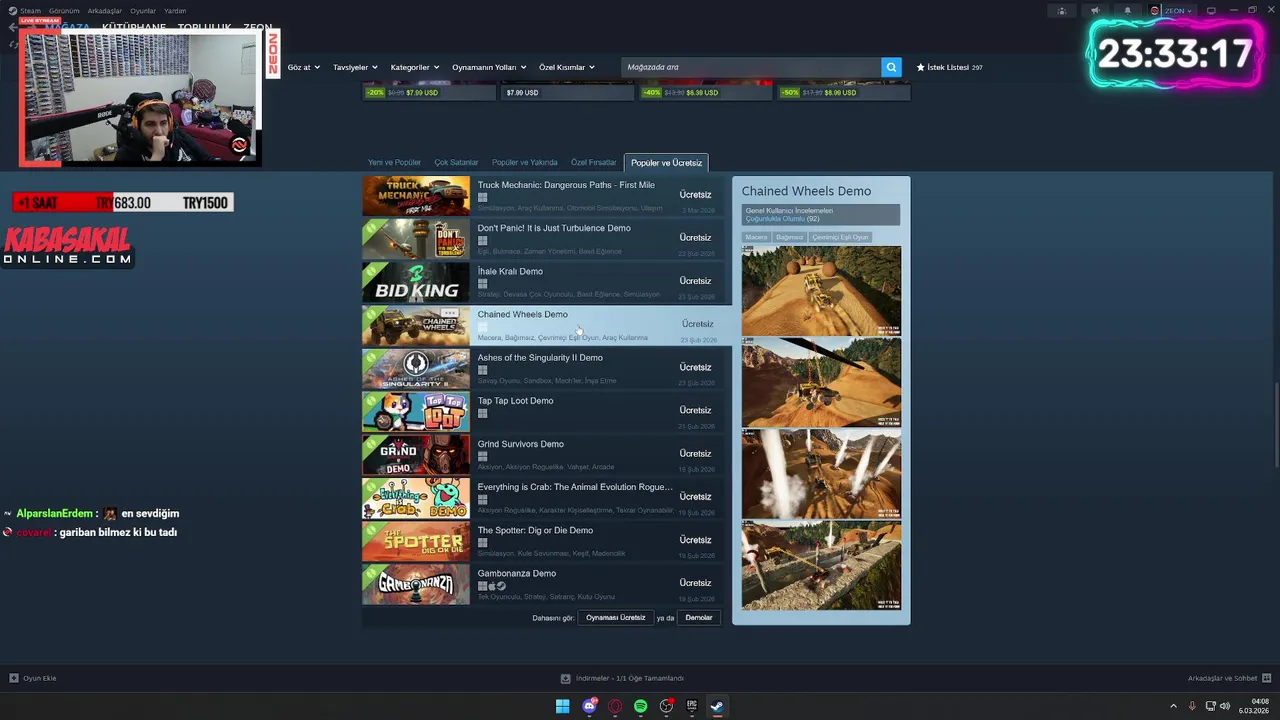Image resolution: width=1280 pixels, height=720 pixels.
Task: Open the Arkadaşlar ve Sohbet chat icon
Action: tap(1267, 678)
